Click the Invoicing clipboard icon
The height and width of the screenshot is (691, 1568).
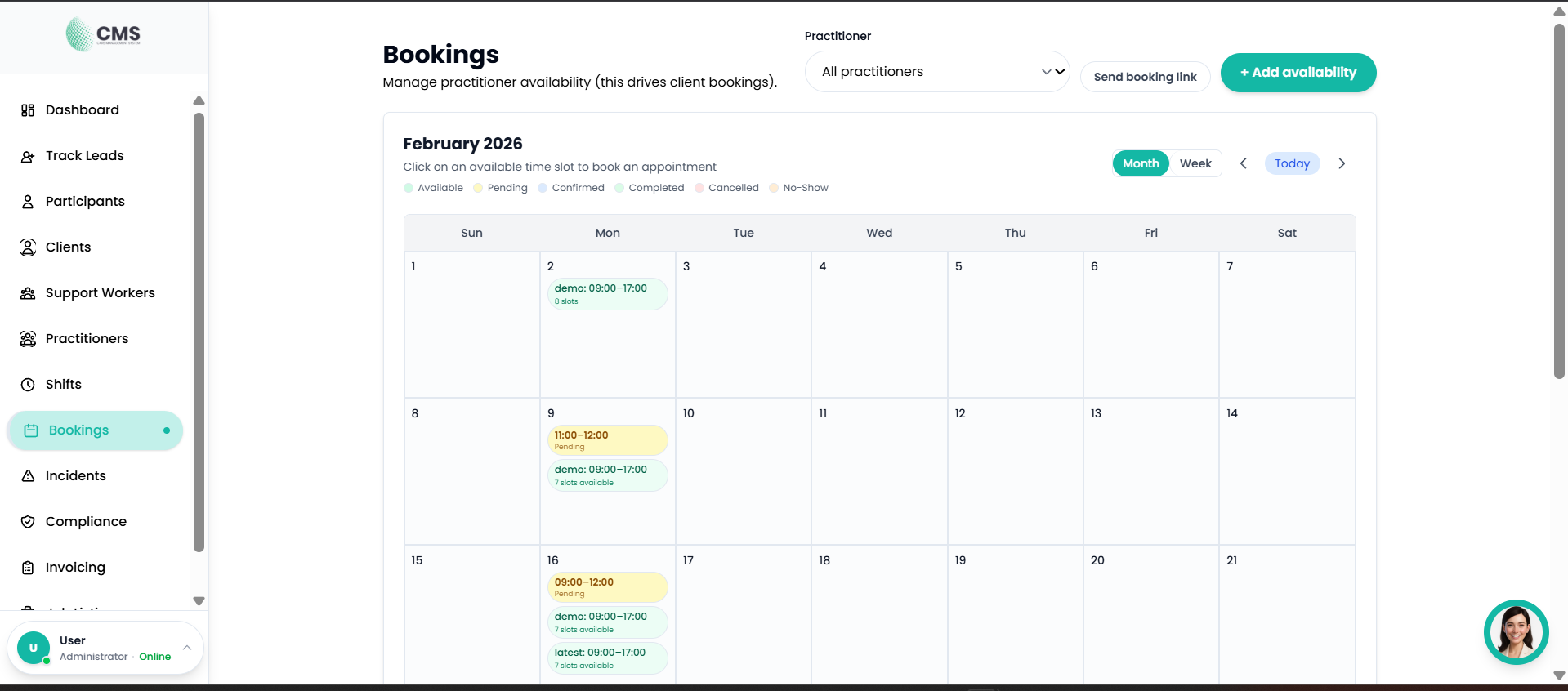click(28, 568)
